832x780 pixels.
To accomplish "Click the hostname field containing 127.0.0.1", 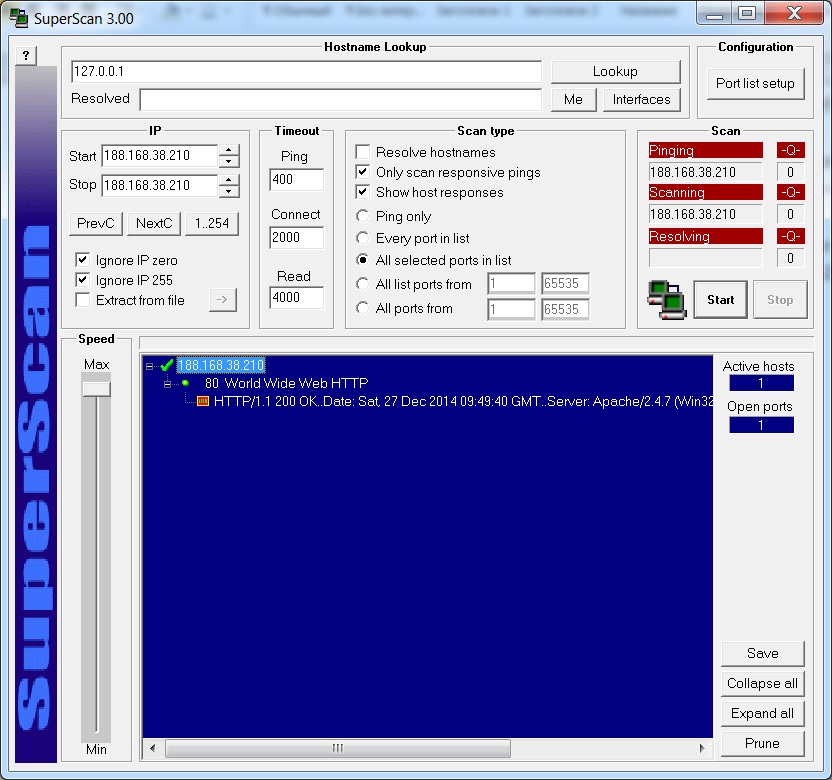I will (x=306, y=72).
